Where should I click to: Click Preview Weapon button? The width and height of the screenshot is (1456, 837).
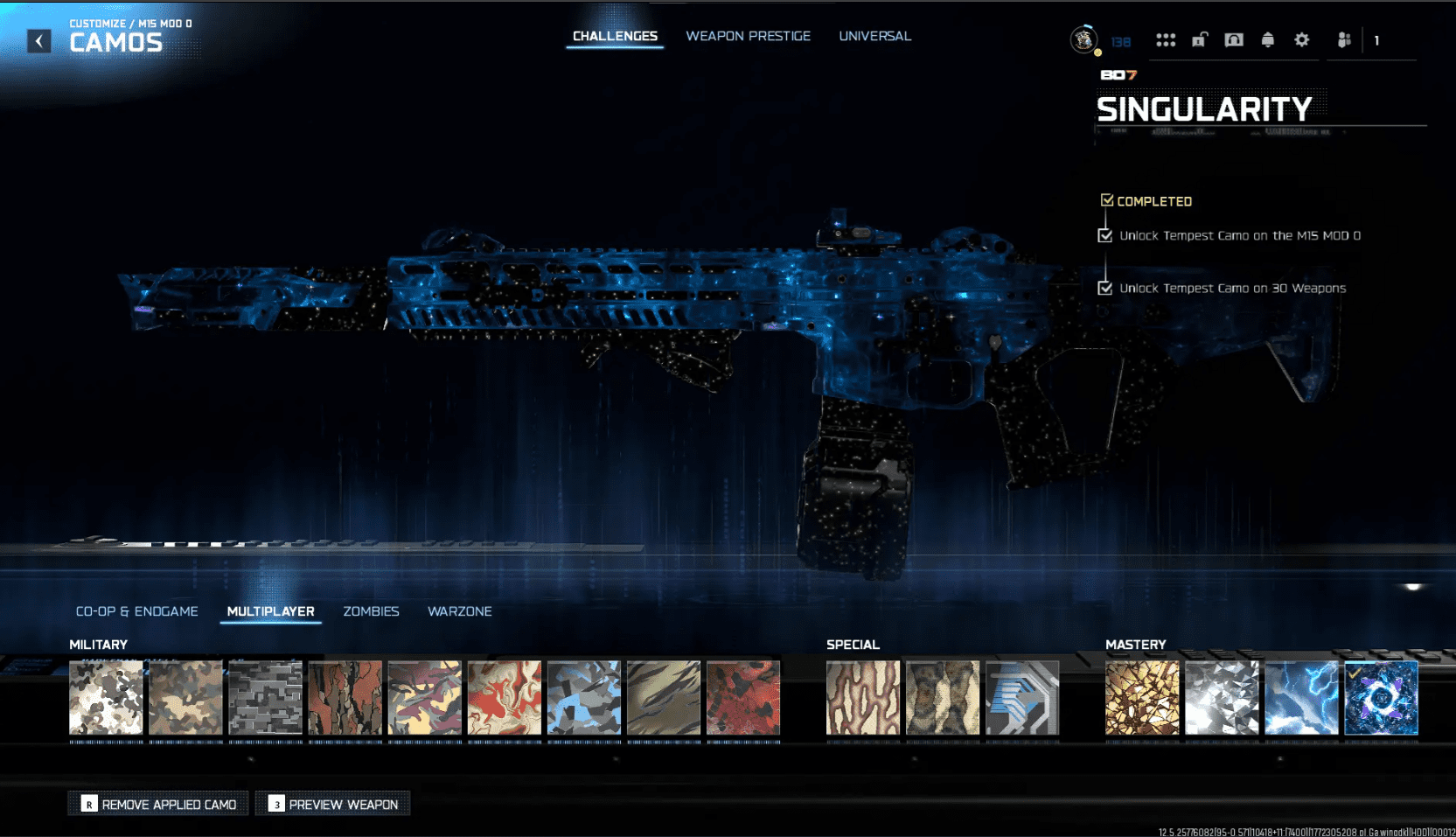tap(332, 804)
